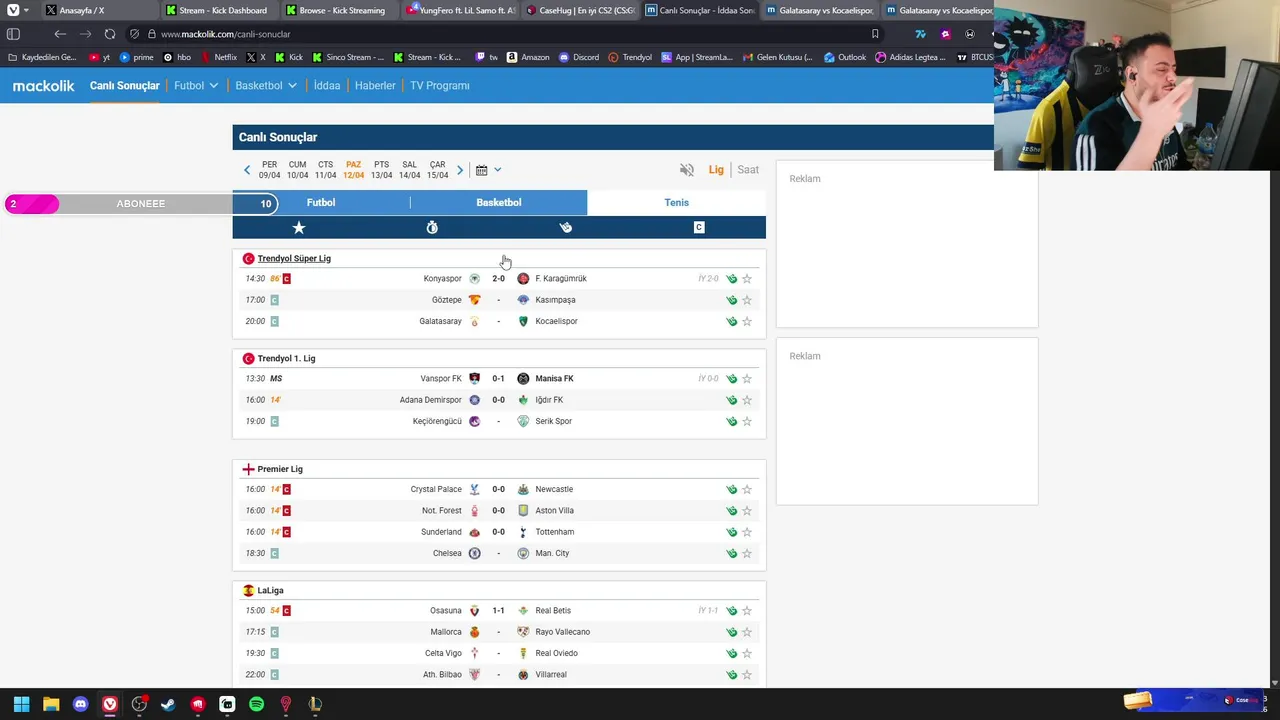1280x720 pixels.
Task: Select date PTS 13/04
Action: (x=381, y=170)
